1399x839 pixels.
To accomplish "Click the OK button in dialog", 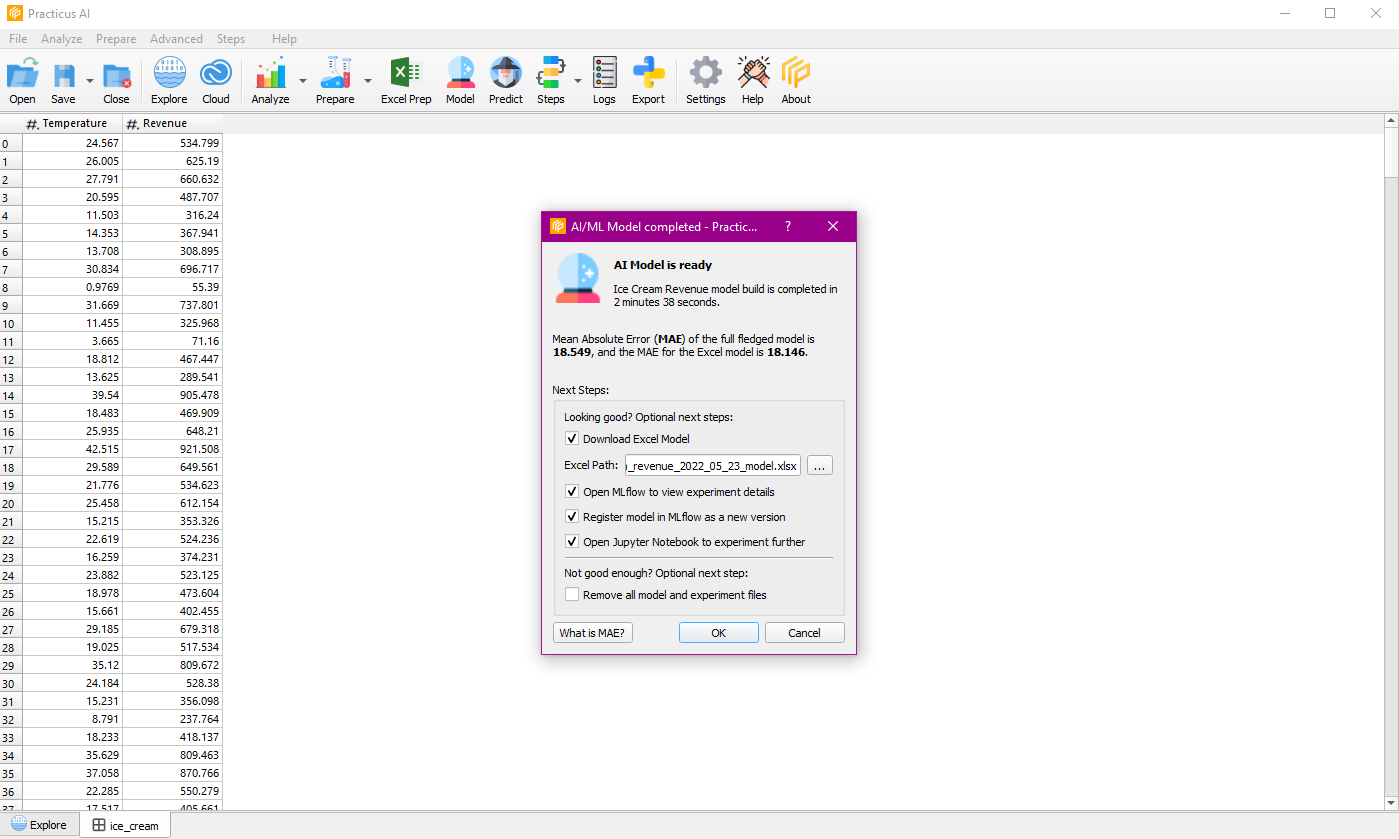I will [x=718, y=633].
